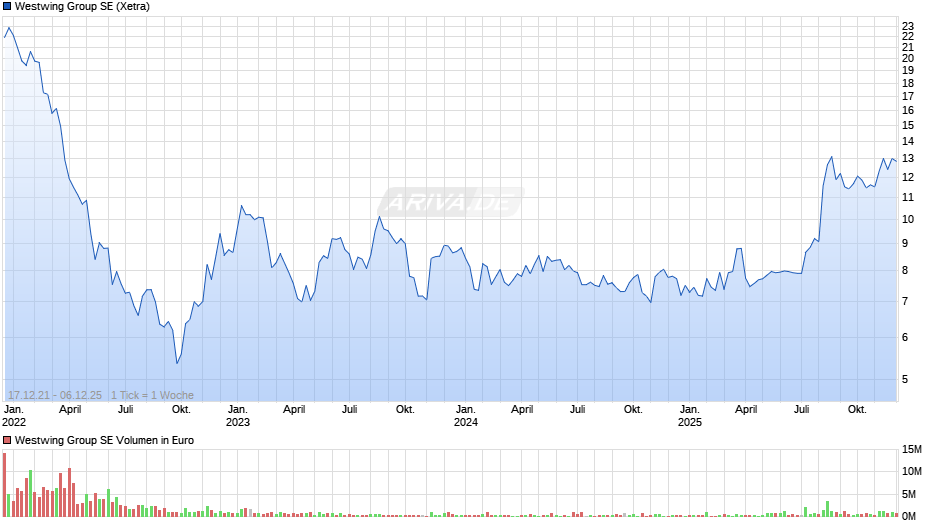Click the '1 Tick = 1 Woche' note

click(152, 395)
